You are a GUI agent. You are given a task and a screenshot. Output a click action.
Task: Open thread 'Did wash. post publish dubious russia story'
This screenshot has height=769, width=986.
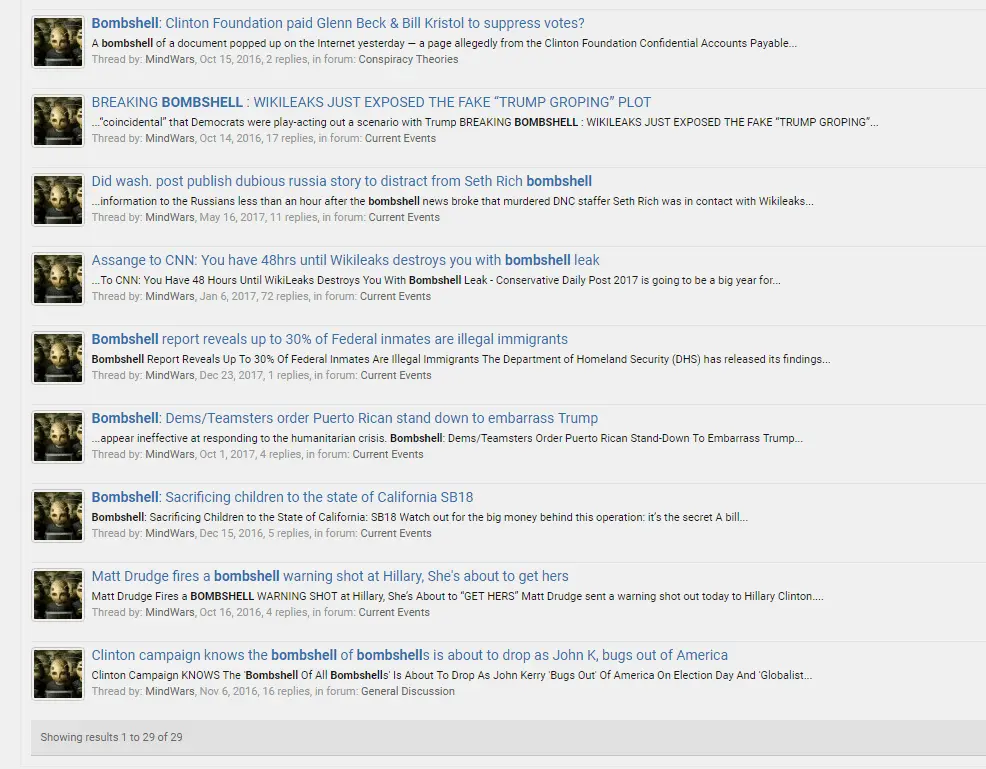(x=341, y=181)
